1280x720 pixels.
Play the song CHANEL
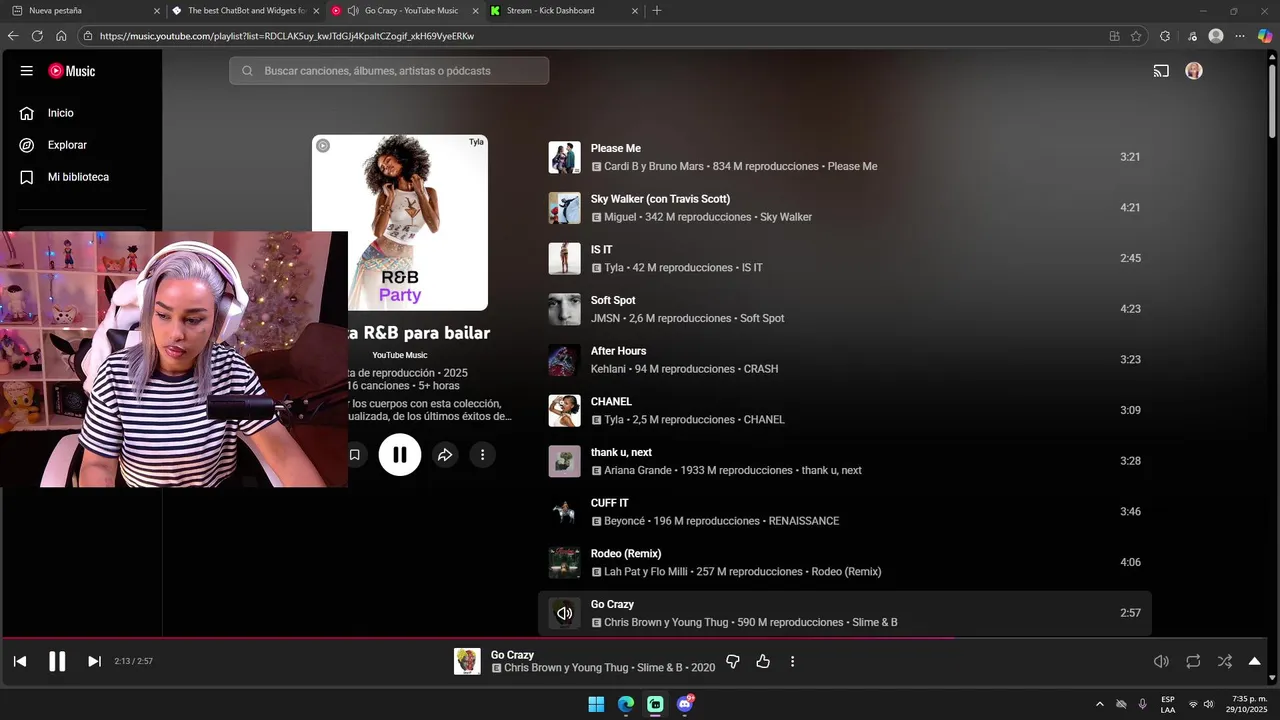point(611,402)
